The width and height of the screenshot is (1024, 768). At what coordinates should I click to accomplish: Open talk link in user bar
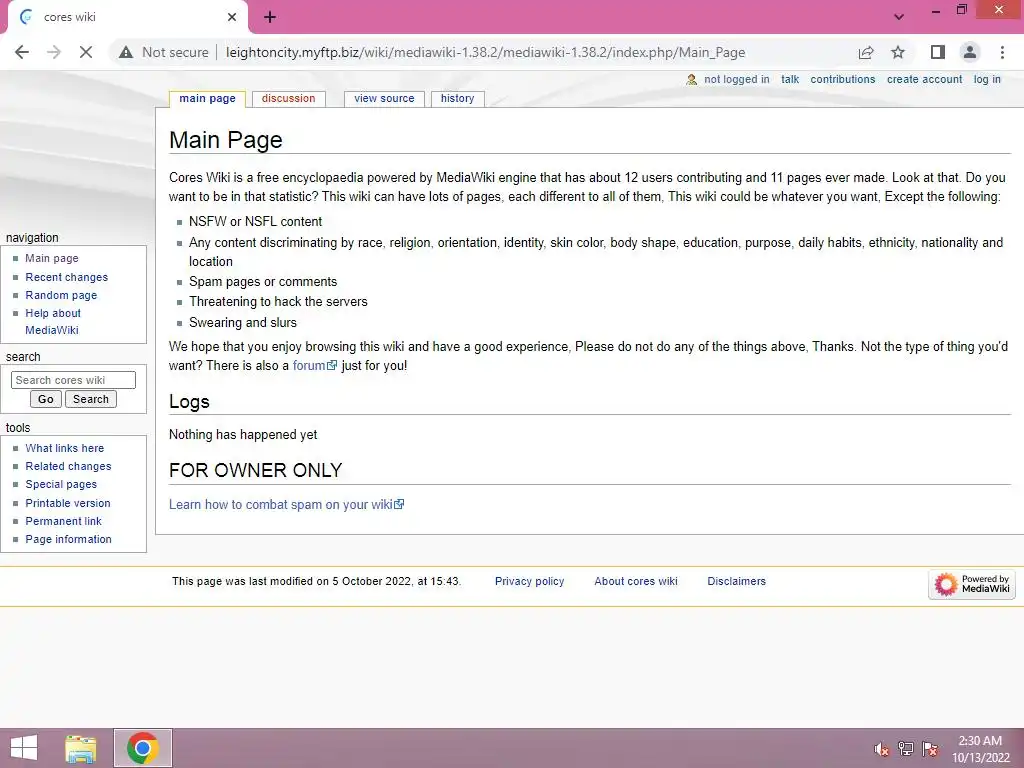click(x=790, y=79)
